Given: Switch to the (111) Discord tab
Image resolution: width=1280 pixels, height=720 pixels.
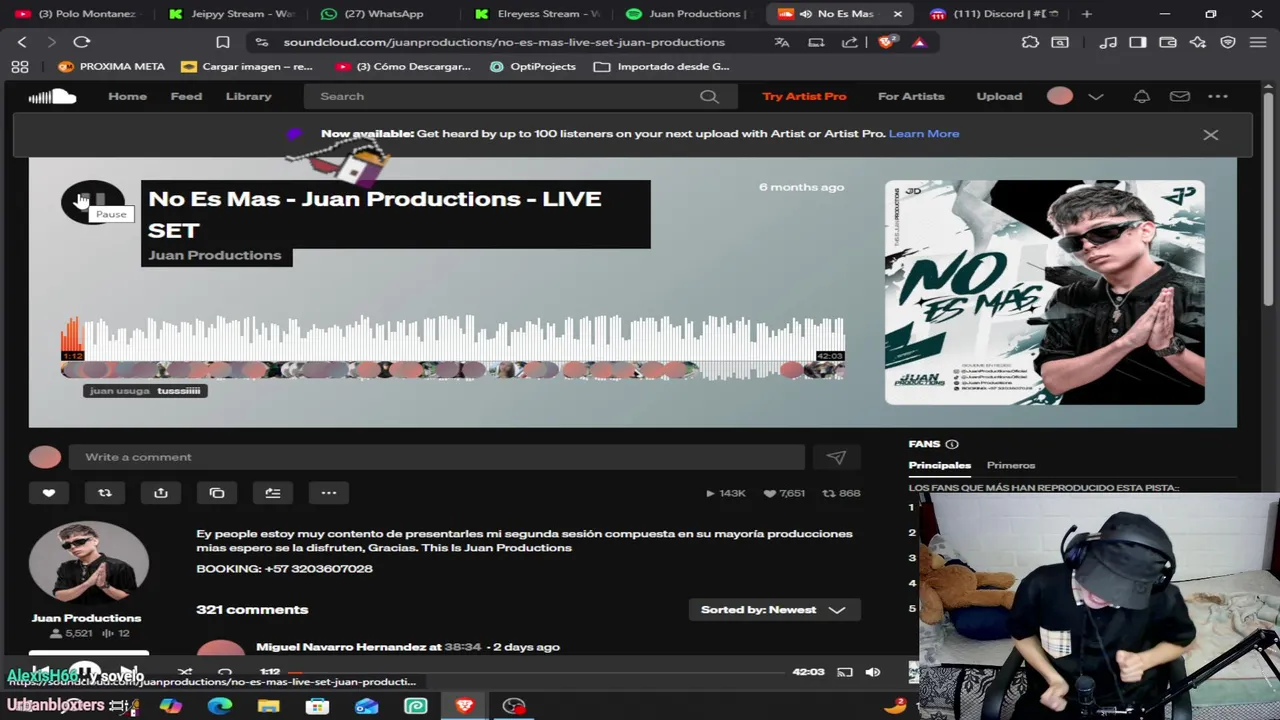Looking at the screenshot, I should (994, 14).
